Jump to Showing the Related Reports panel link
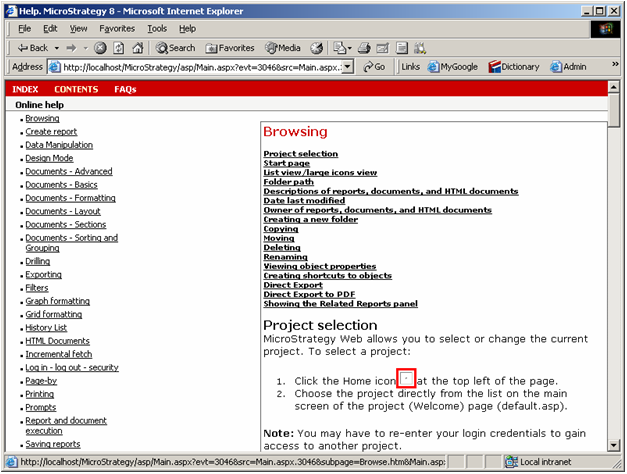Screen dimensions: 627x474 click(341, 304)
